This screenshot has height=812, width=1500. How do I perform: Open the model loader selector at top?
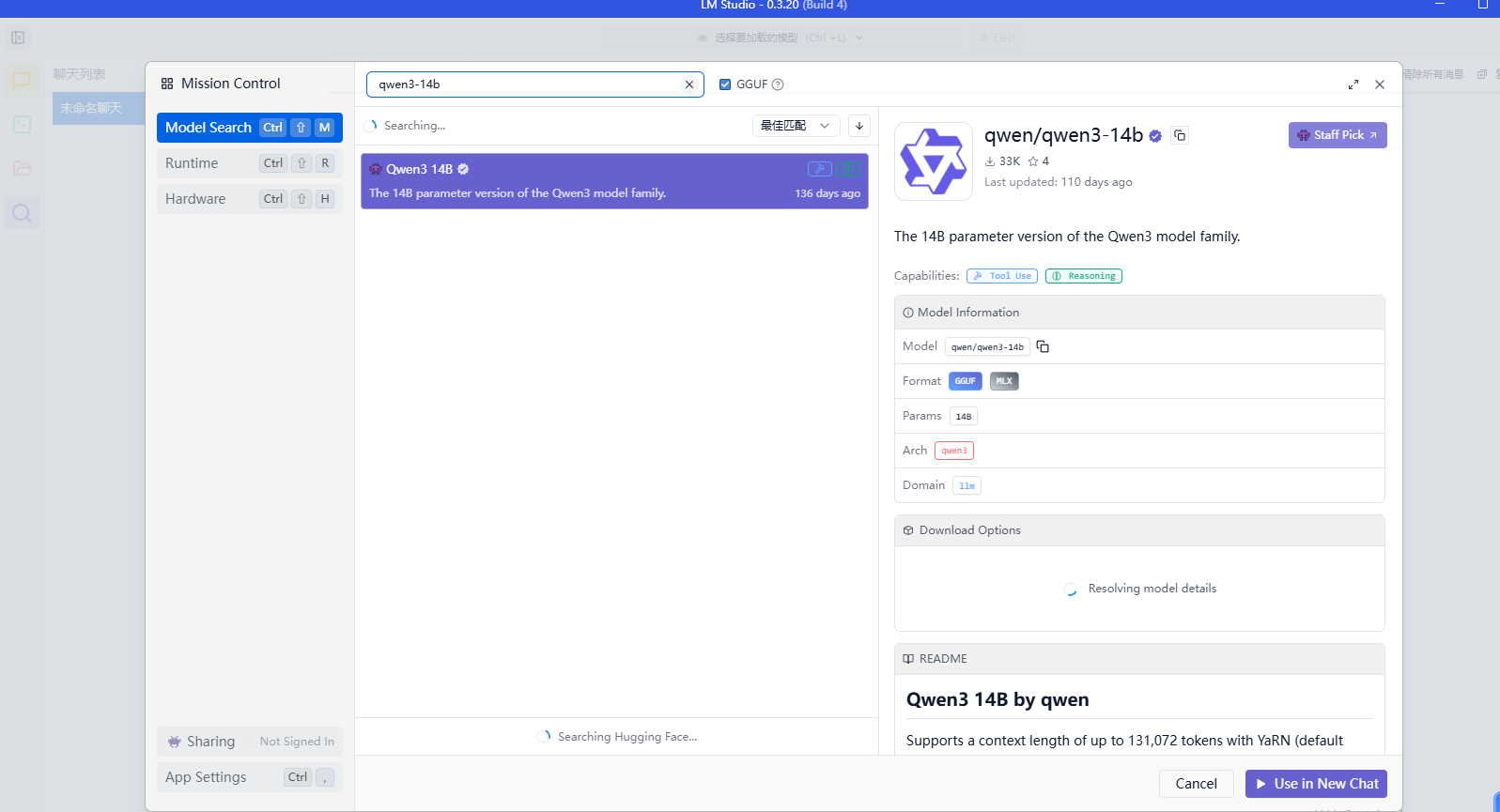click(781, 38)
